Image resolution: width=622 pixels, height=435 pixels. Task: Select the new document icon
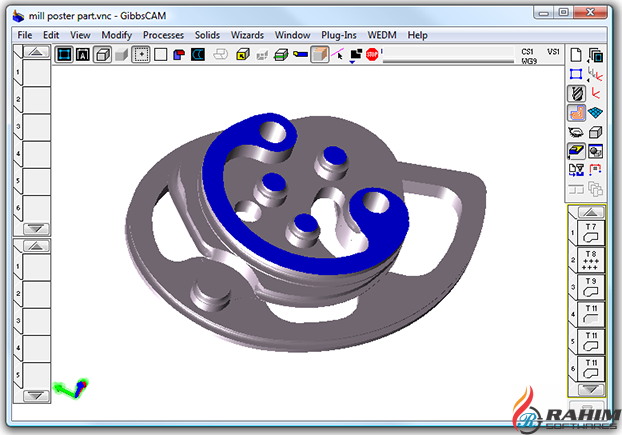[x=576, y=55]
